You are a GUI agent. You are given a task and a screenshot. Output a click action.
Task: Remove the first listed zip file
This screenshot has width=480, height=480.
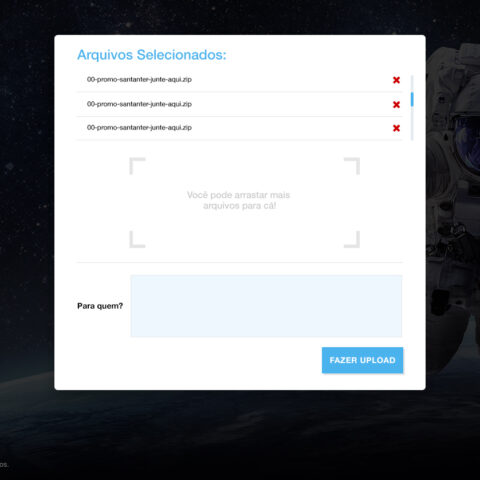396,80
